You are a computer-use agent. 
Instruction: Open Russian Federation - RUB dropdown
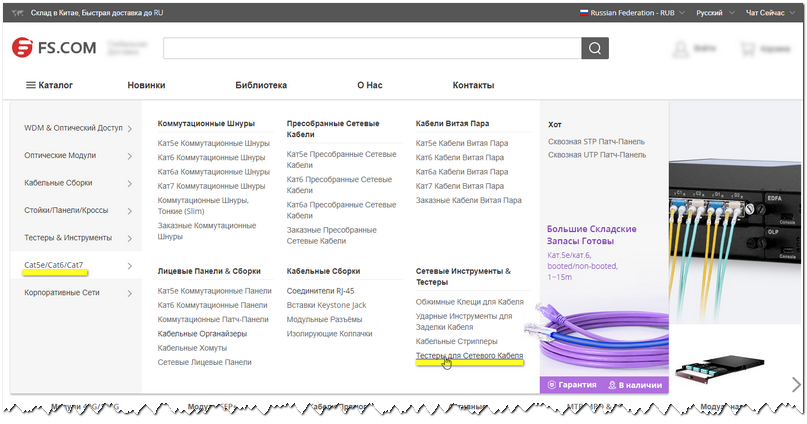tap(633, 13)
